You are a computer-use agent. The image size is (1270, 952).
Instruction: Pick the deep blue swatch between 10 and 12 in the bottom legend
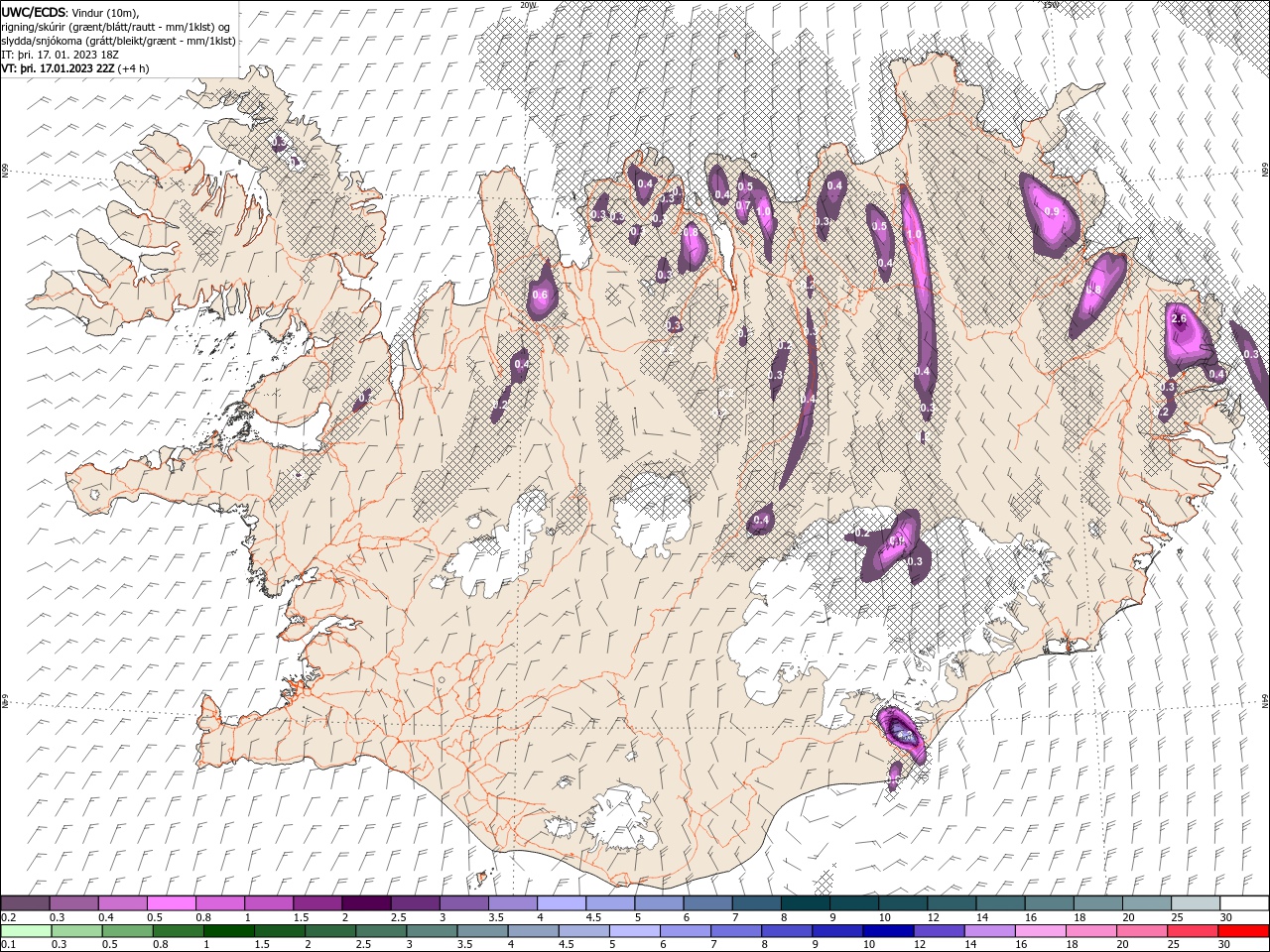click(x=886, y=931)
